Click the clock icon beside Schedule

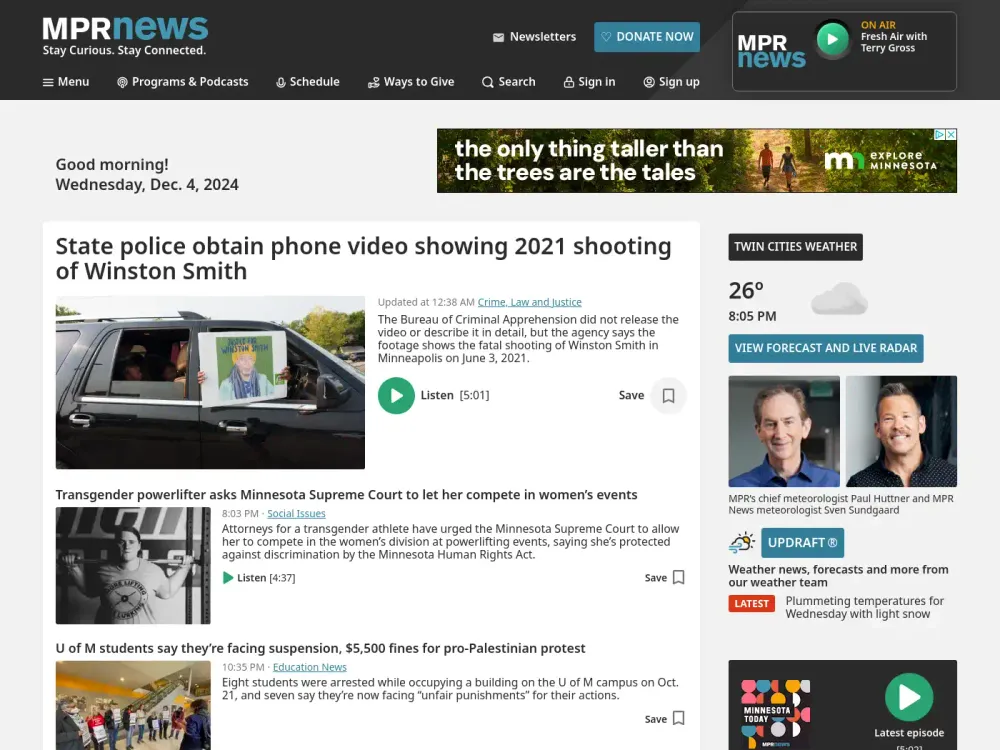(x=280, y=81)
